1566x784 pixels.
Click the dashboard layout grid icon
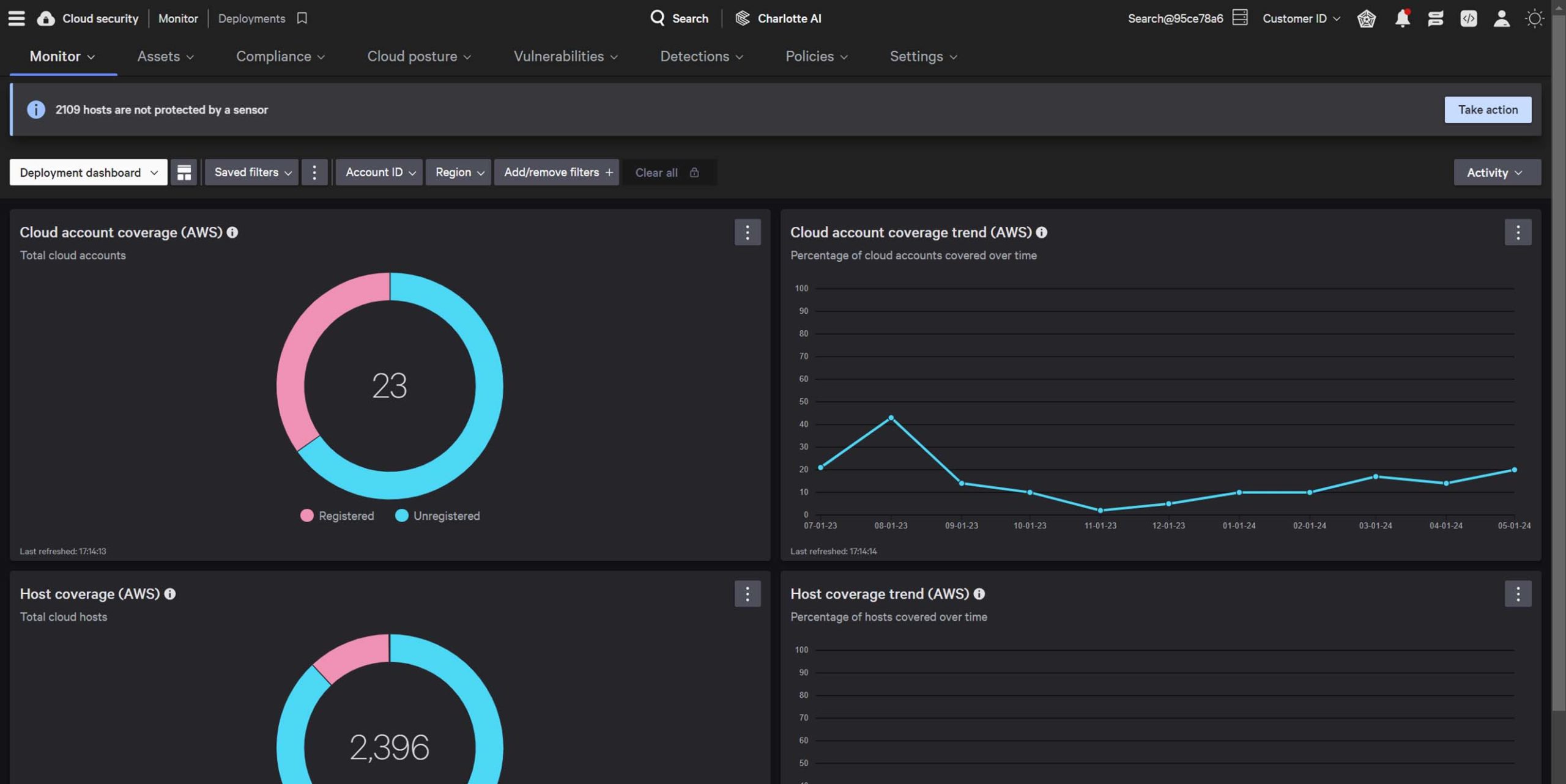184,172
